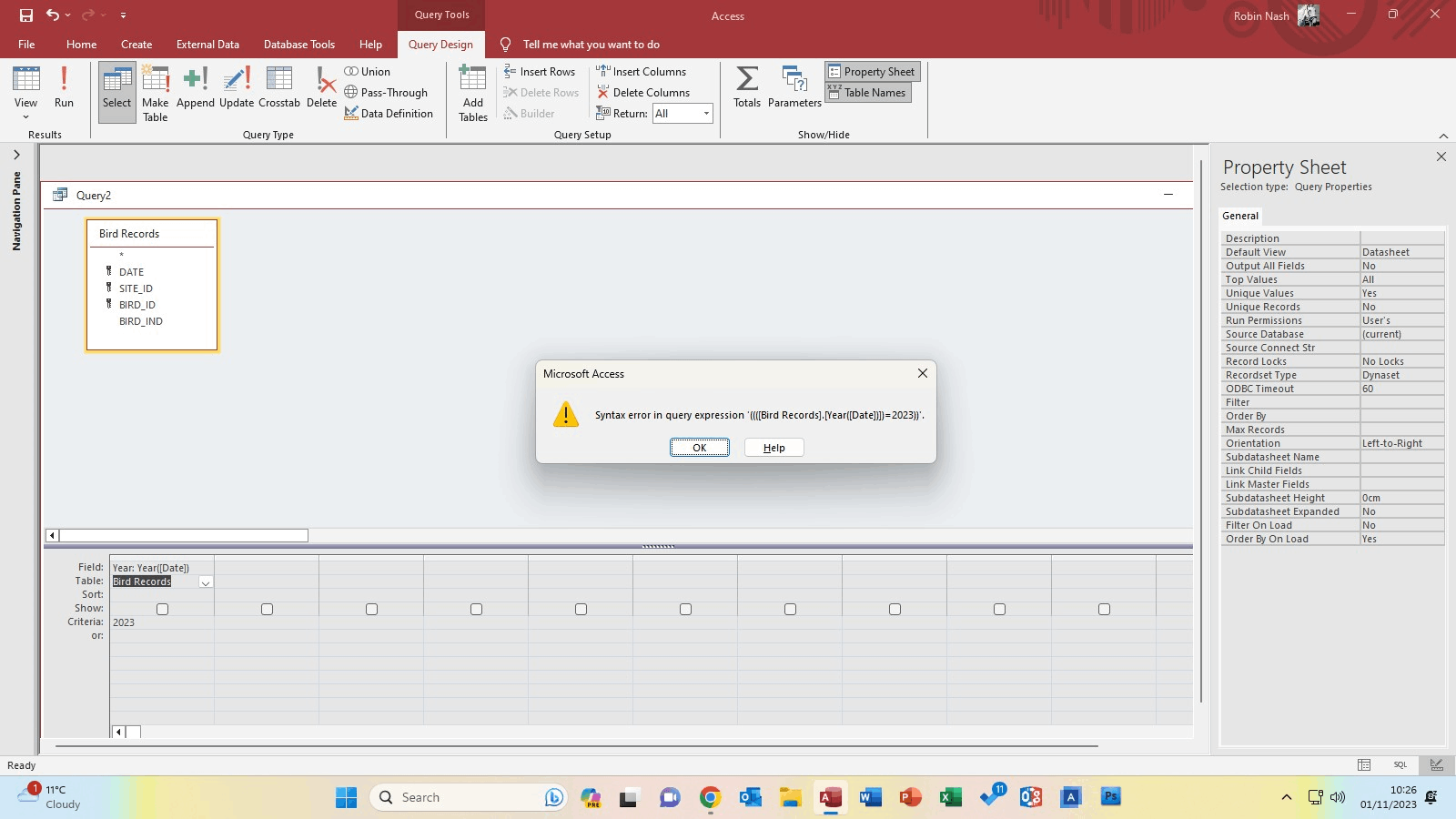Screen dimensions: 1456x819
Task: Toggle the Totals row with the sigma icon
Action: [x=747, y=88]
